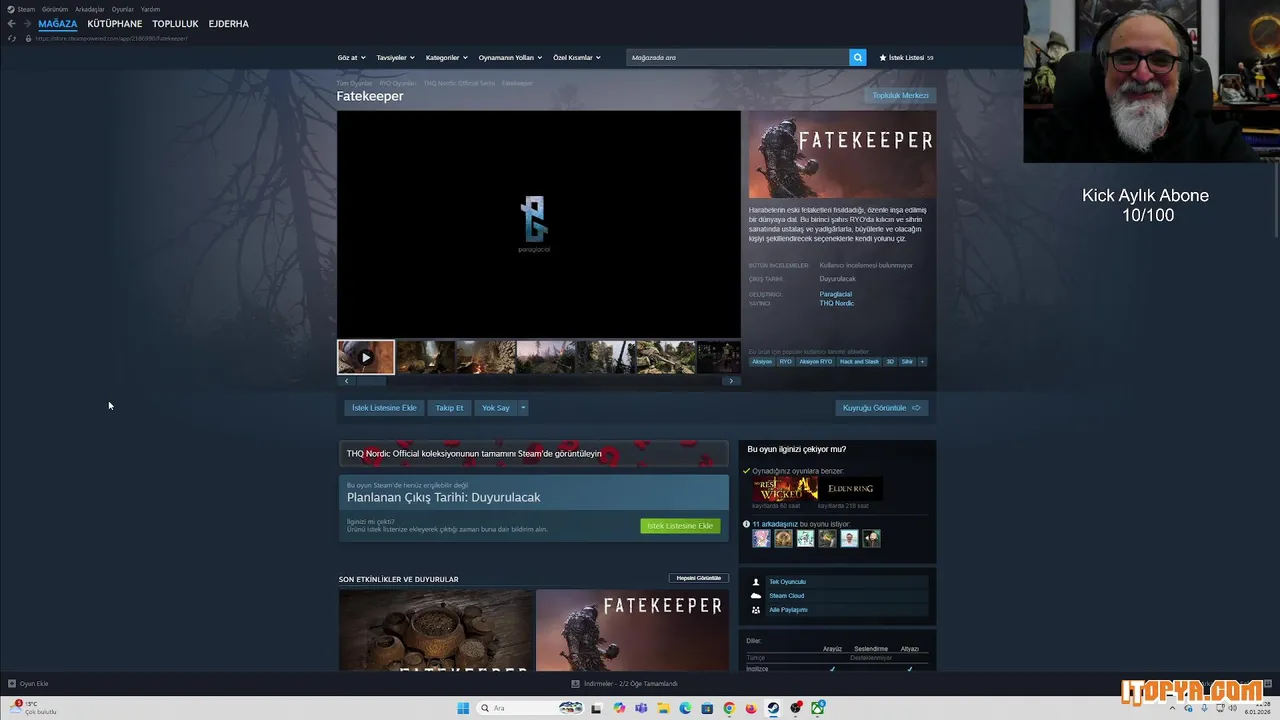Open Task View from the taskbar

[596, 708]
